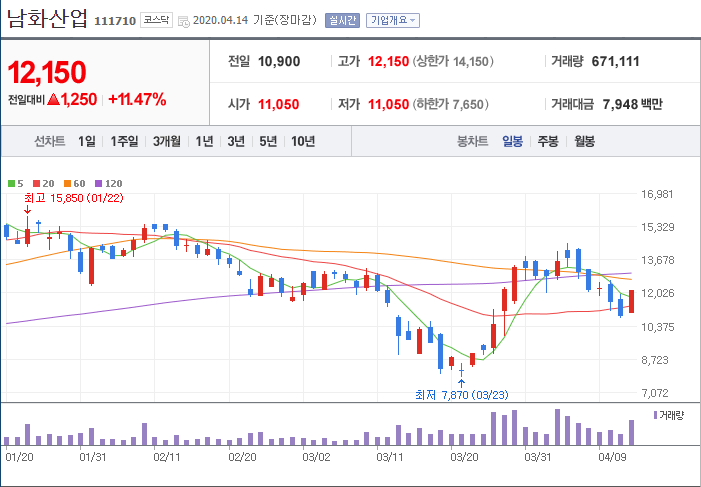Click the purple 120-day moving average legend swatch
This screenshot has width=701, height=487.
point(99,183)
